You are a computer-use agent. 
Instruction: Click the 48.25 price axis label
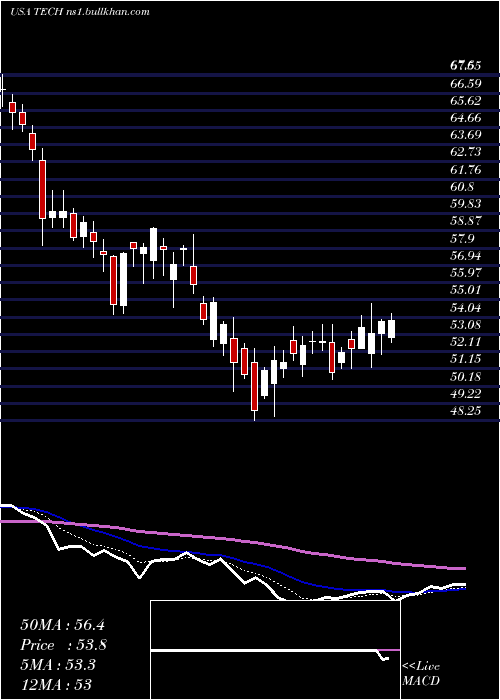466,410
